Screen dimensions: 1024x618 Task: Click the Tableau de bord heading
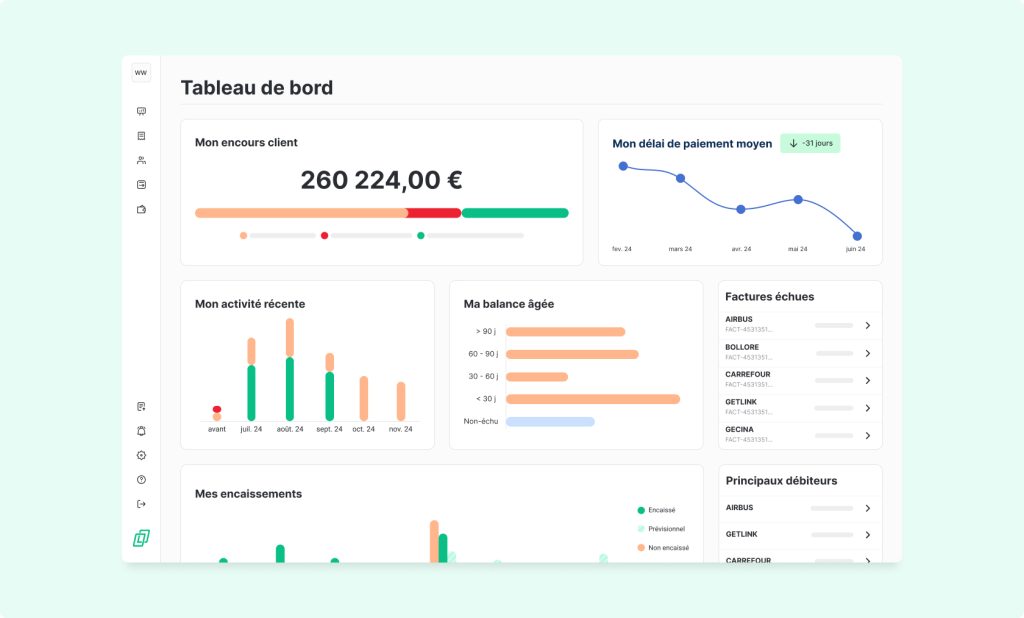(x=258, y=88)
